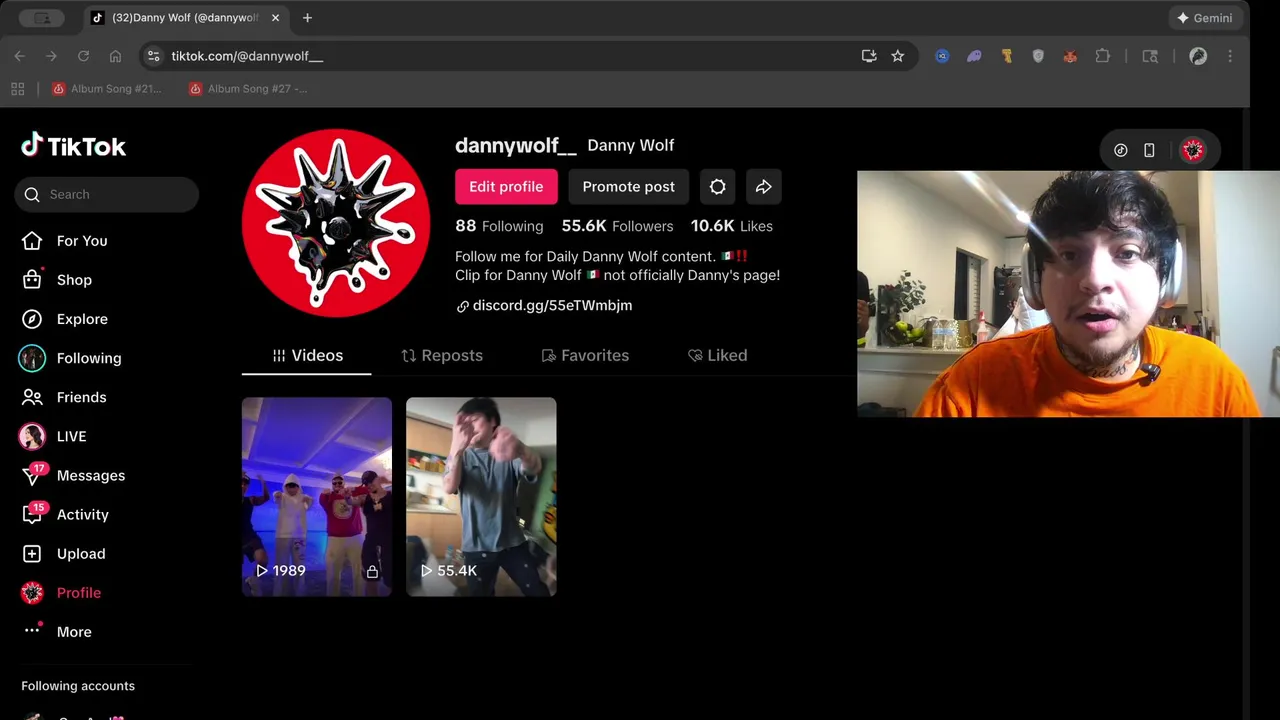Viewport: 1280px width, 720px height.
Task: Click the Edit profile button
Action: tap(506, 187)
